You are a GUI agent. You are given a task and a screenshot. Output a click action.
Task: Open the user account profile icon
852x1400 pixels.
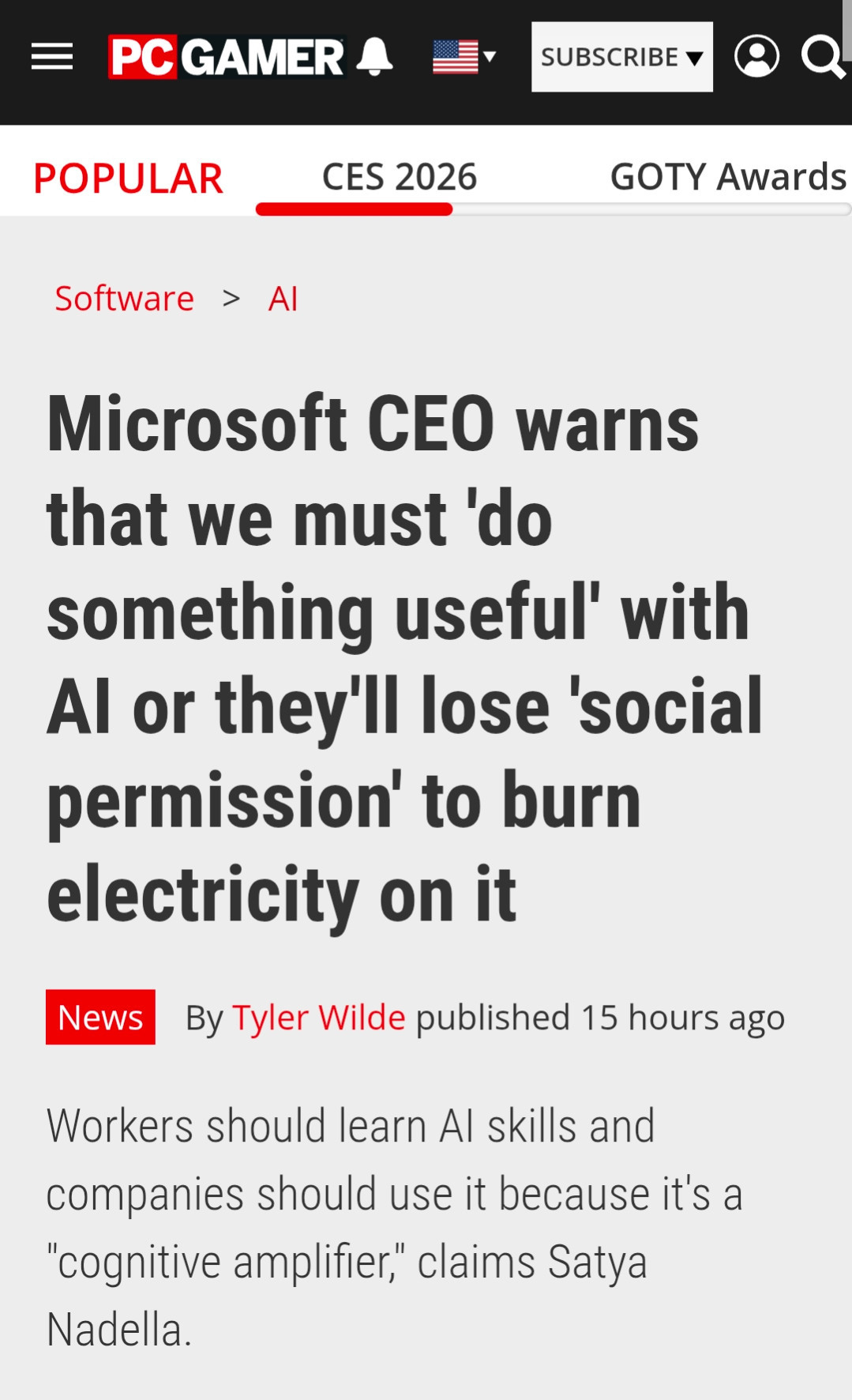(756, 57)
